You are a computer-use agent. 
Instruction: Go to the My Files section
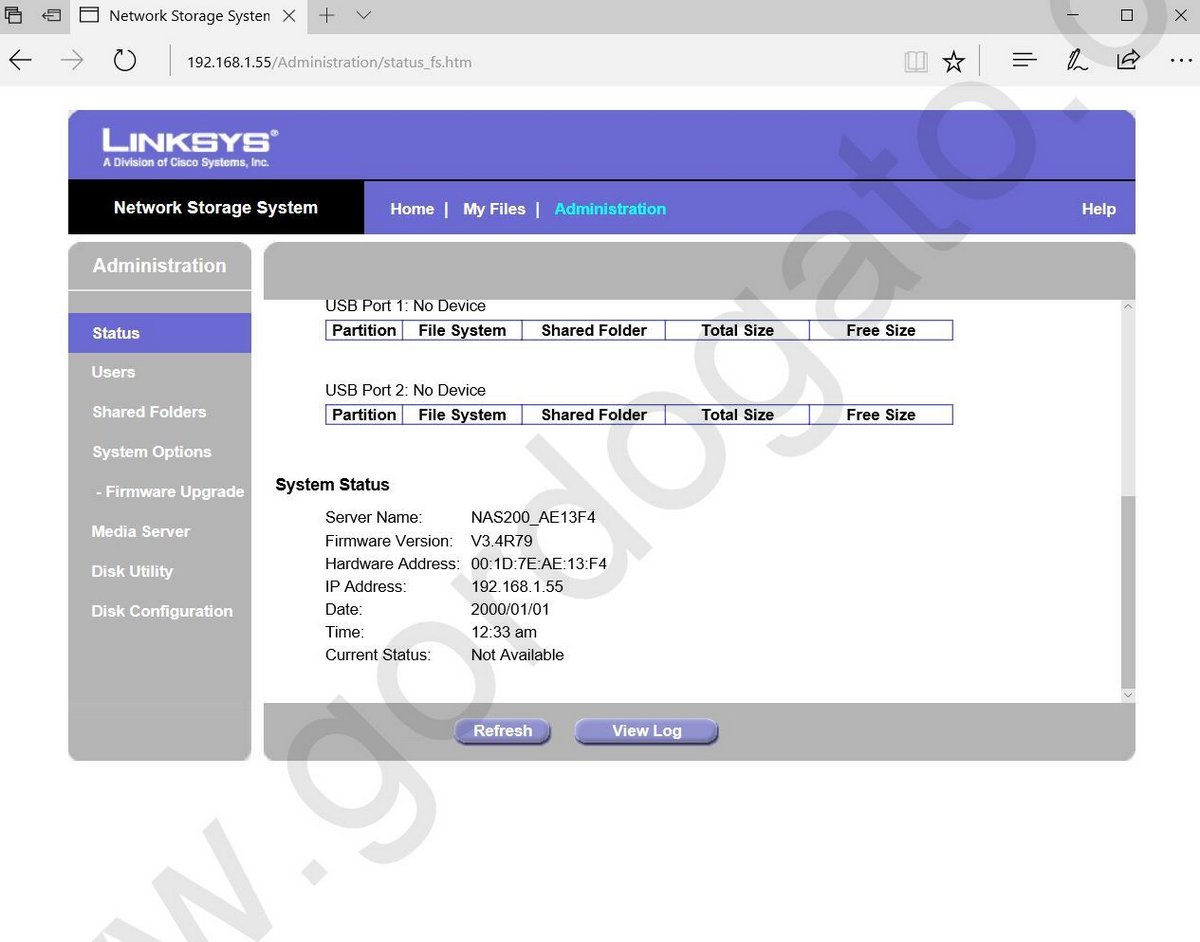click(494, 209)
